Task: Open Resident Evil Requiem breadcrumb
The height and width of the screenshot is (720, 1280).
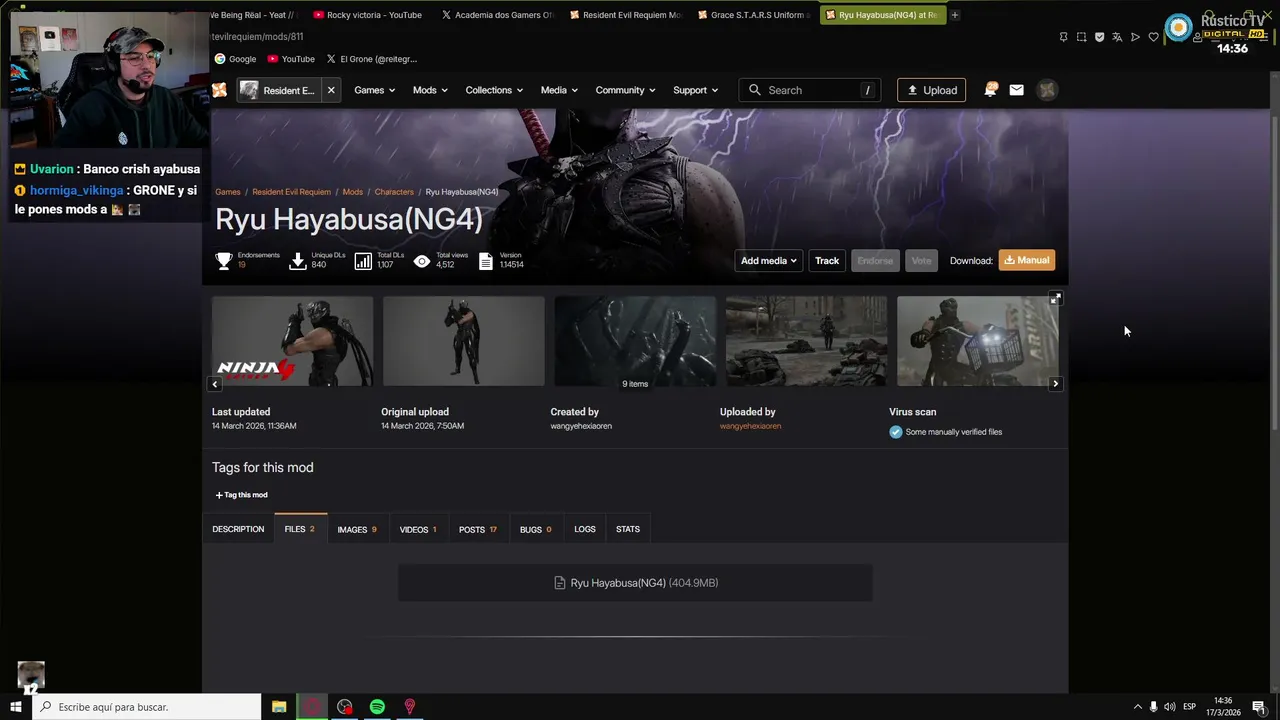Action: tap(291, 192)
